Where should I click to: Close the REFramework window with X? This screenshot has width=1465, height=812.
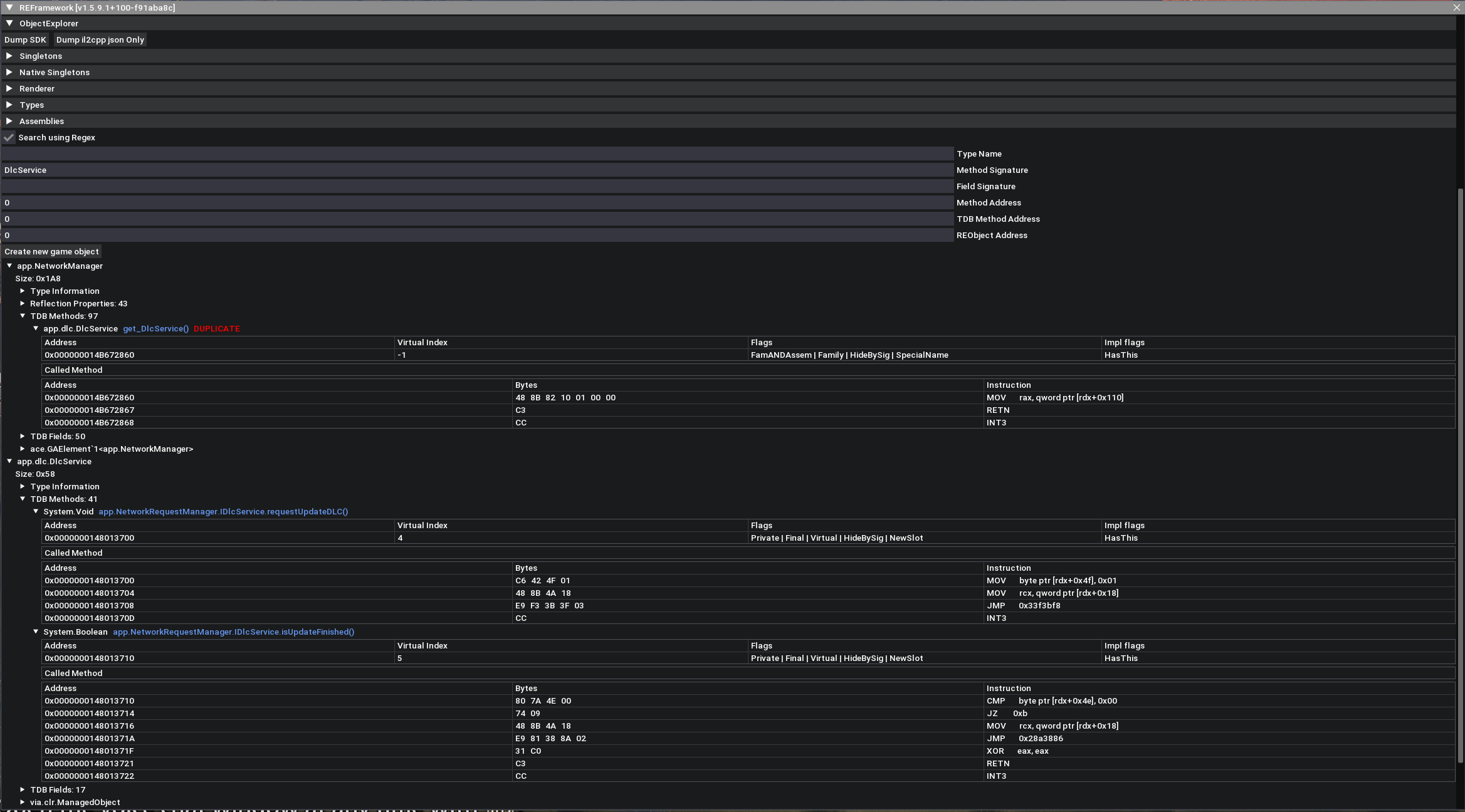tap(1456, 8)
